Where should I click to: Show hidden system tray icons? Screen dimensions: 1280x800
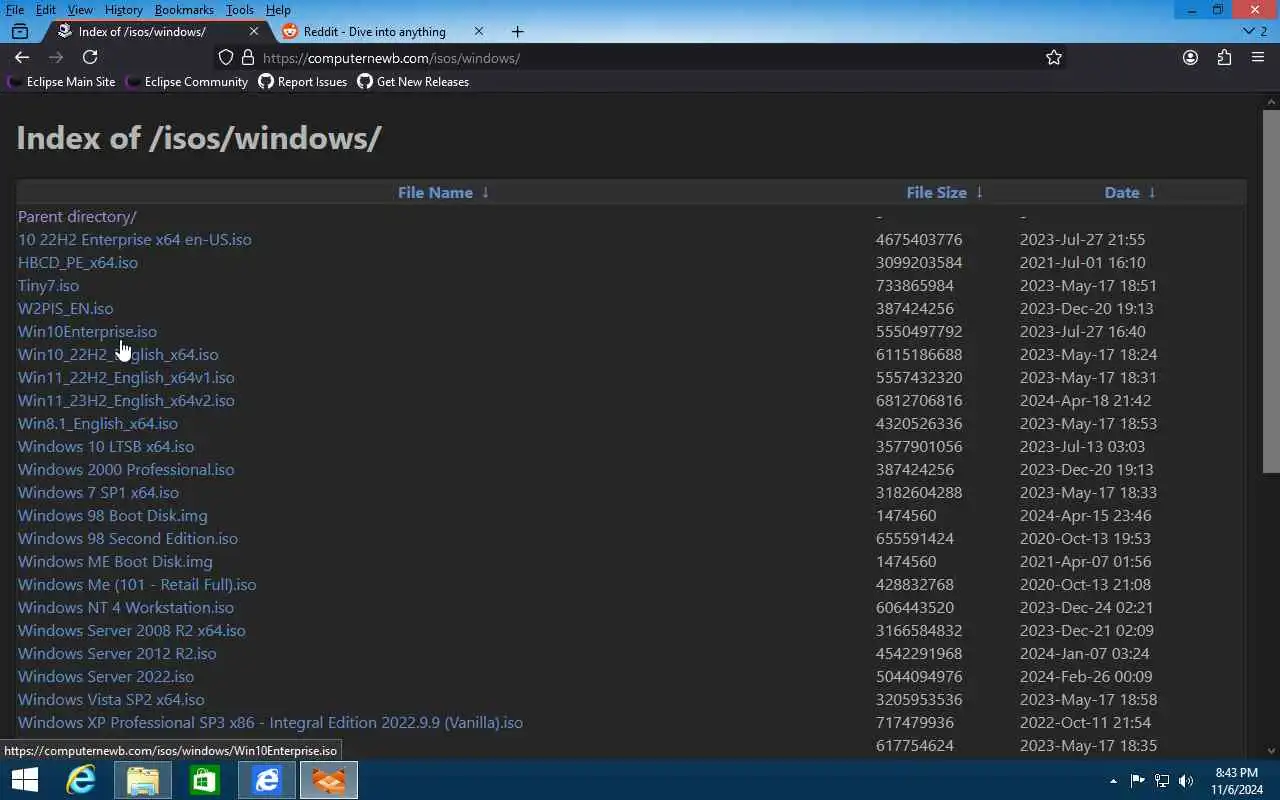click(1113, 781)
